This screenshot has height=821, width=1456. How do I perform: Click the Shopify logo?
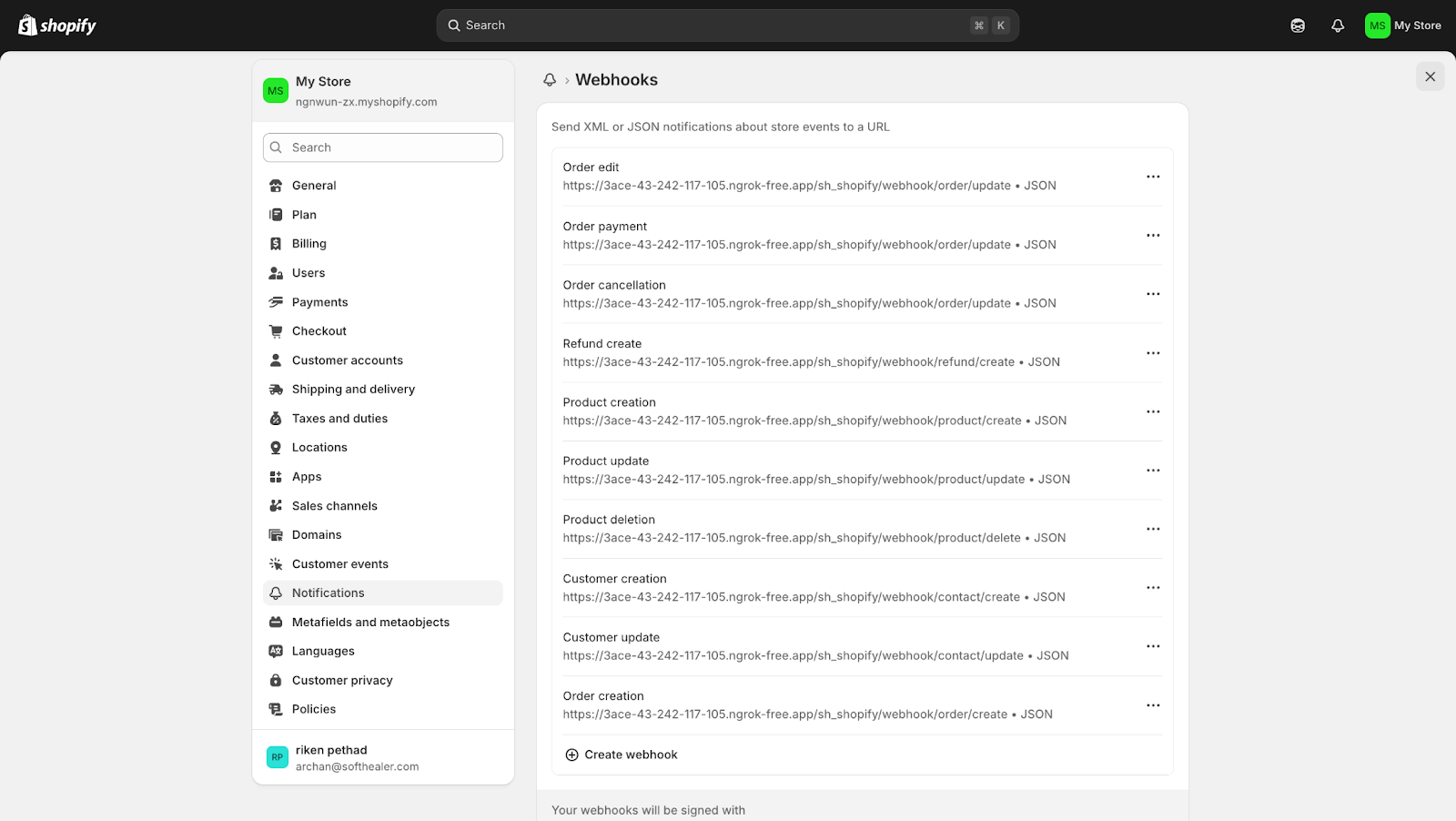point(57,25)
